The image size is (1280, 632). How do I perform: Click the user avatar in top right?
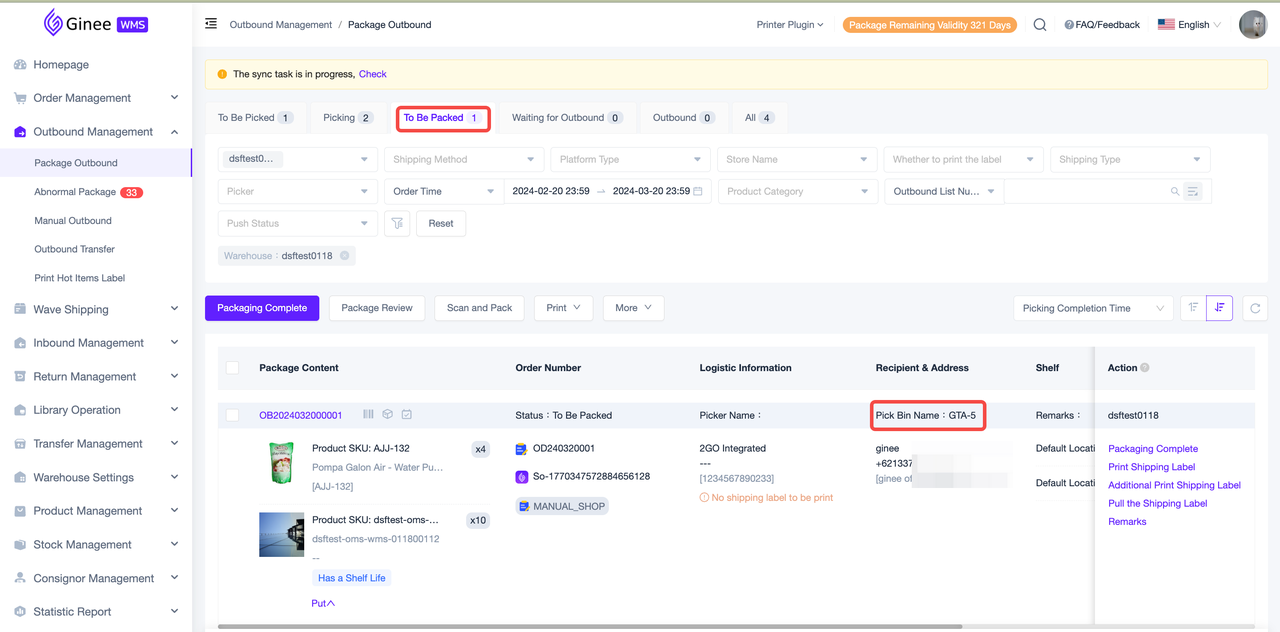(x=1252, y=25)
